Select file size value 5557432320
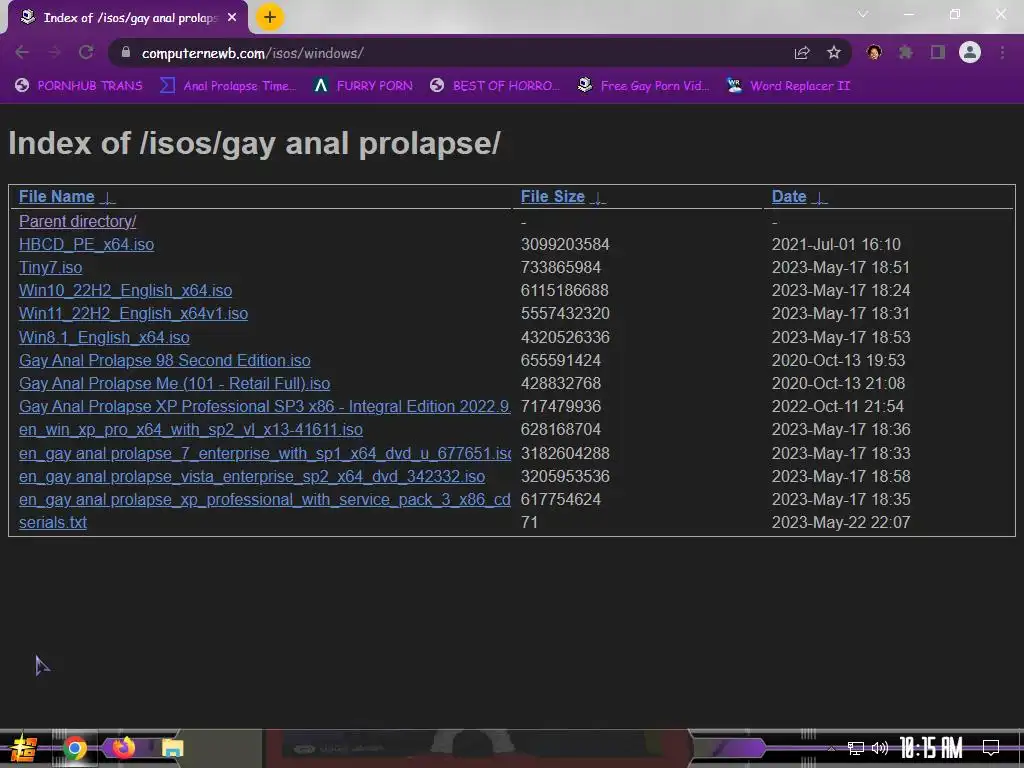The height and width of the screenshot is (768, 1024). (565, 313)
